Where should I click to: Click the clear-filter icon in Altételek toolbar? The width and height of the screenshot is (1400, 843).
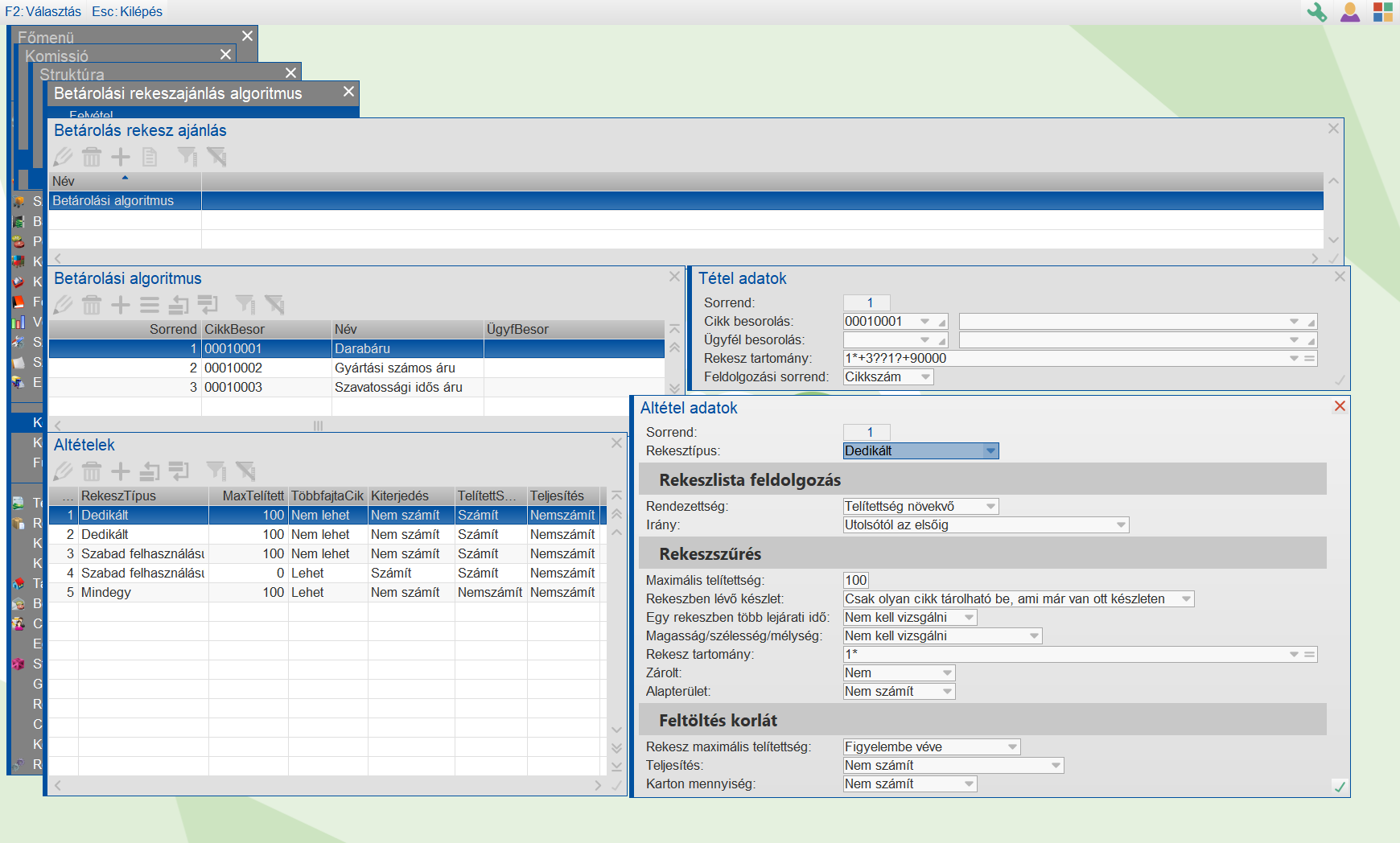point(245,471)
